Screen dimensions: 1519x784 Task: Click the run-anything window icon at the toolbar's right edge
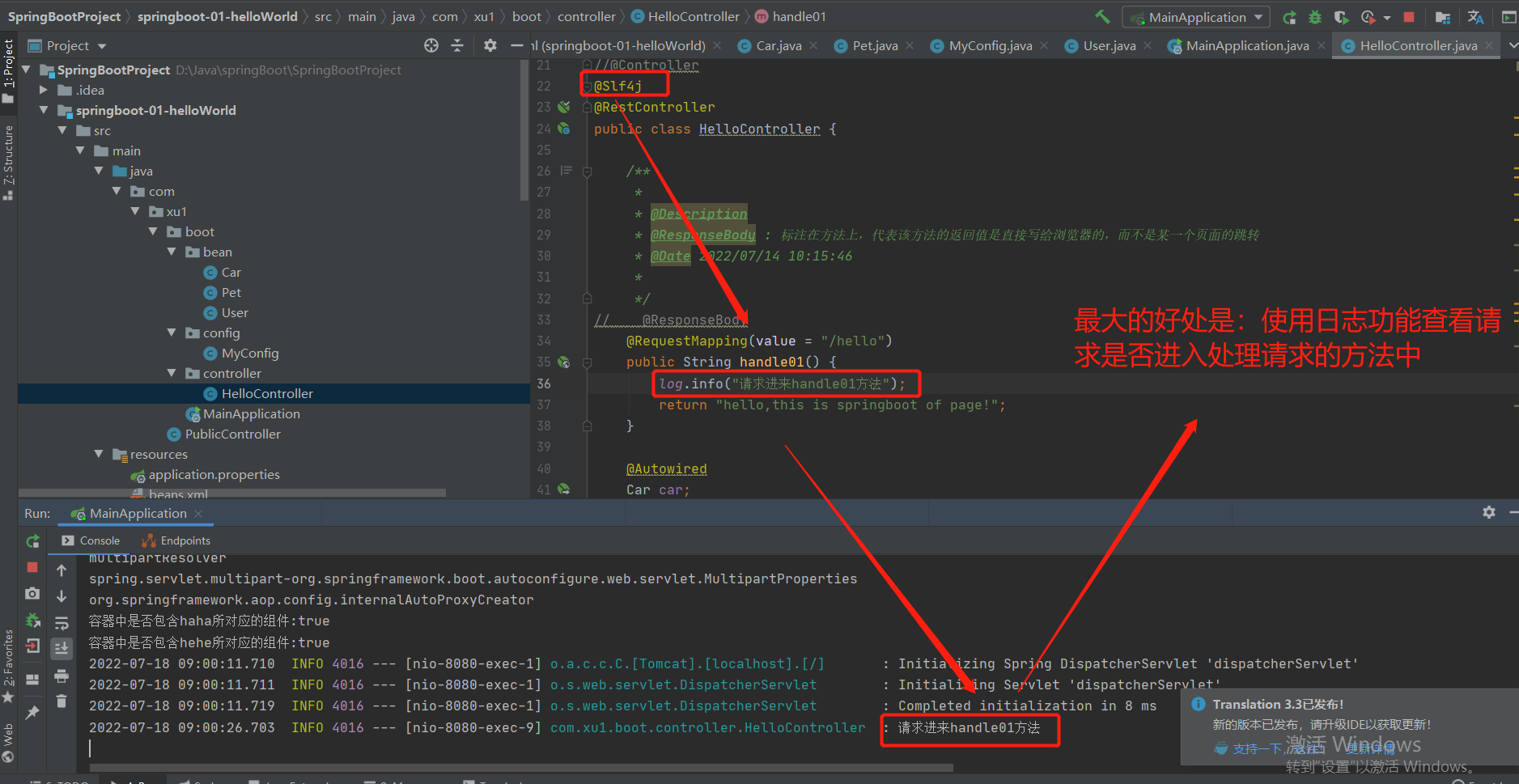tap(1508, 17)
